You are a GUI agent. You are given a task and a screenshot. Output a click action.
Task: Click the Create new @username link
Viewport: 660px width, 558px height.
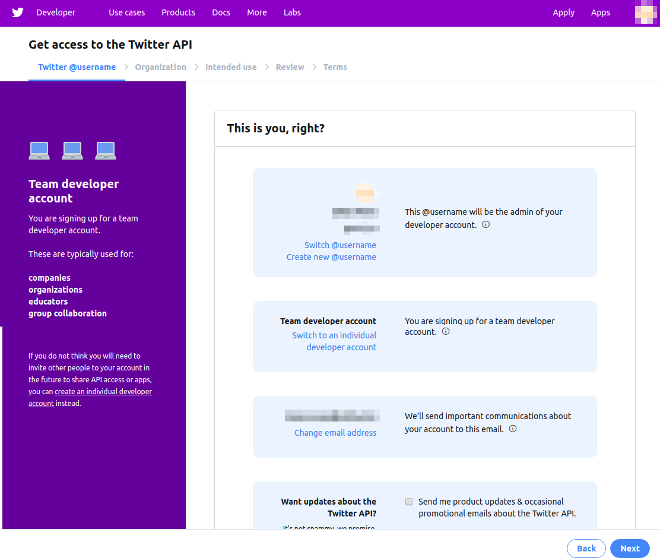point(331,257)
